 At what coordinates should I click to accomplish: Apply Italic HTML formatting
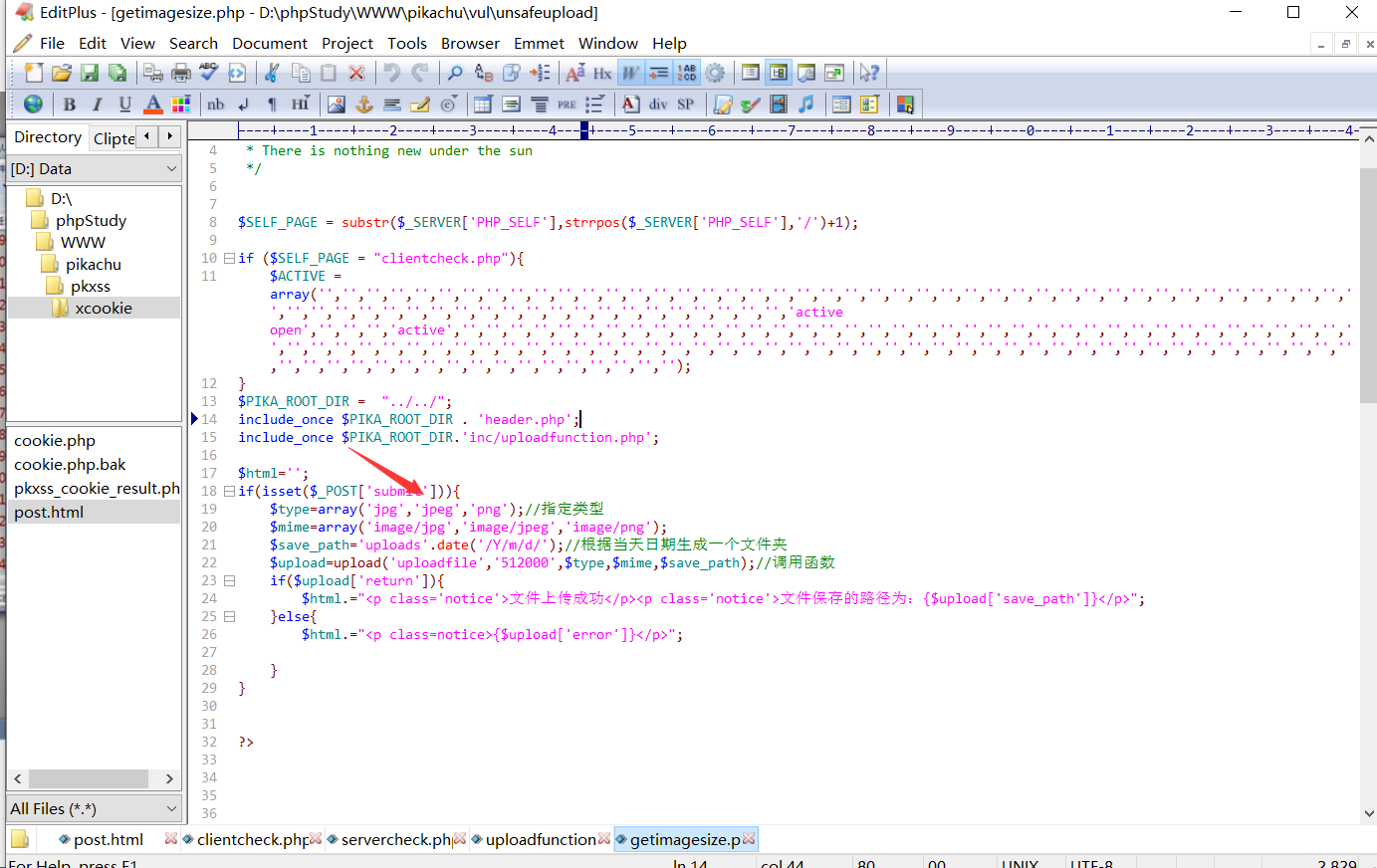click(97, 104)
